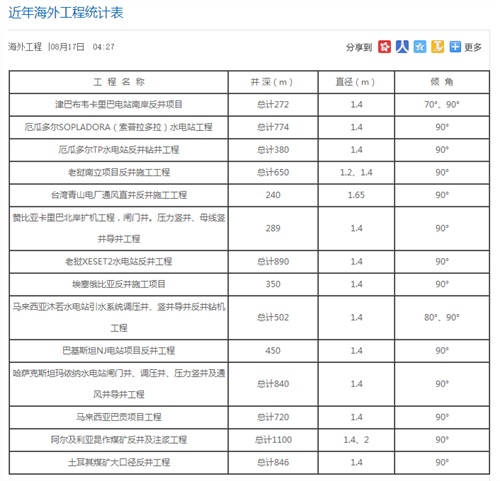
Task: Click the 津巴布韦卡里巴电站南岸反井项目 row name
Action: tap(119, 105)
